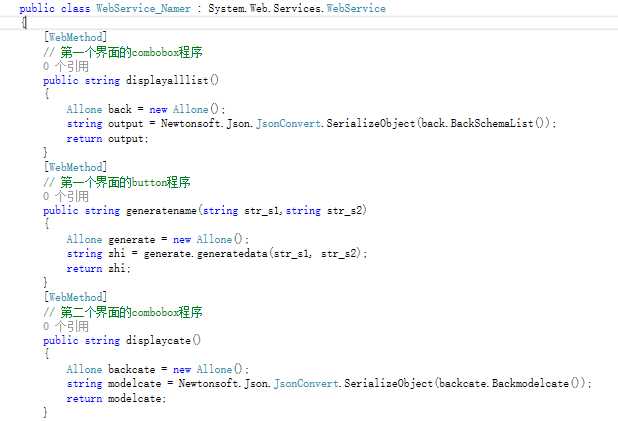
Task: Click the comment mentioning second combobox
Action: [123, 312]
